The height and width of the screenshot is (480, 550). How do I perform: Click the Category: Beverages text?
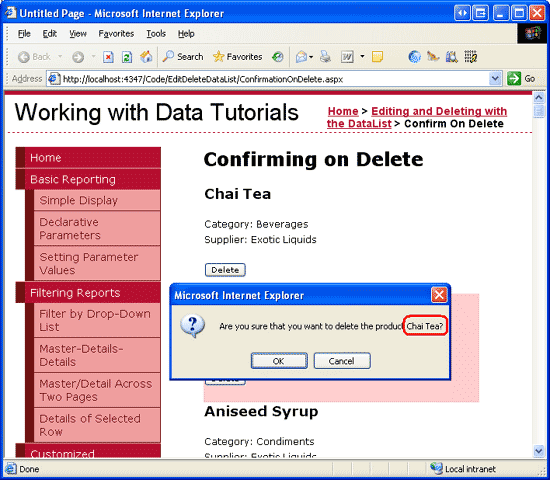point(256,224)
